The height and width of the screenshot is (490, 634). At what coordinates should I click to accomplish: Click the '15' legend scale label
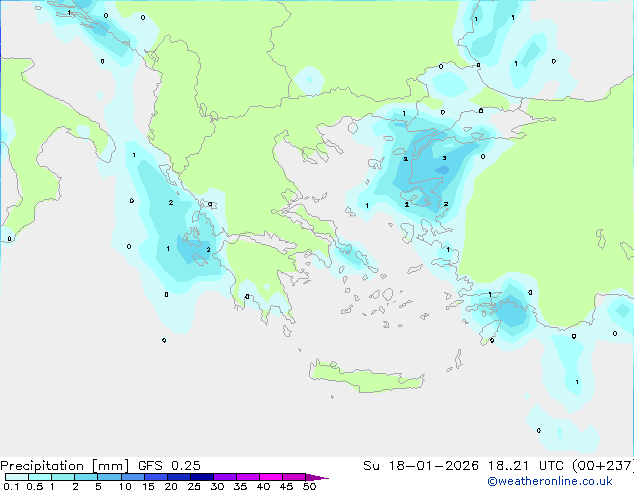(148, 486)
